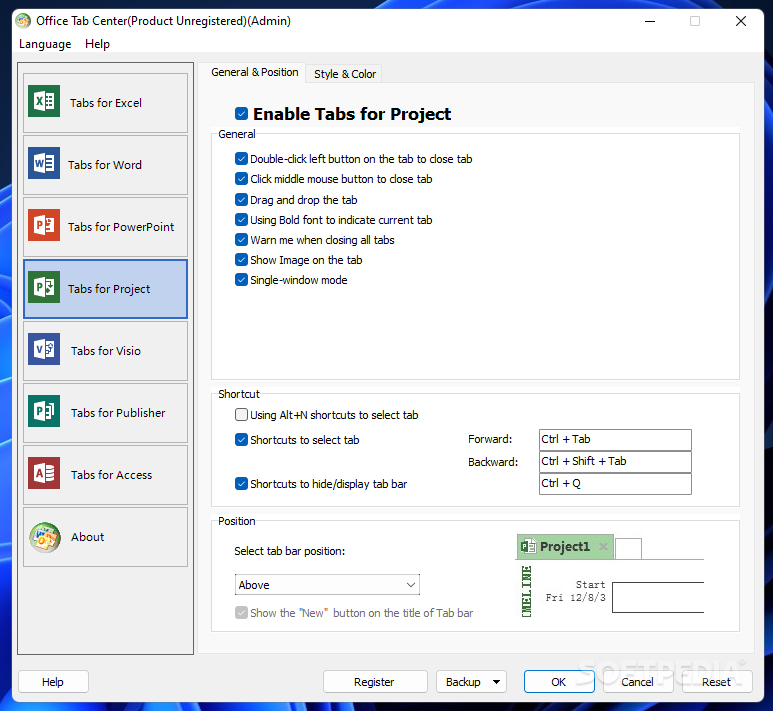This screenshot has height=711, width=773.
Task: Confirm settings with OK button
Action: click(x=559, y=682)
